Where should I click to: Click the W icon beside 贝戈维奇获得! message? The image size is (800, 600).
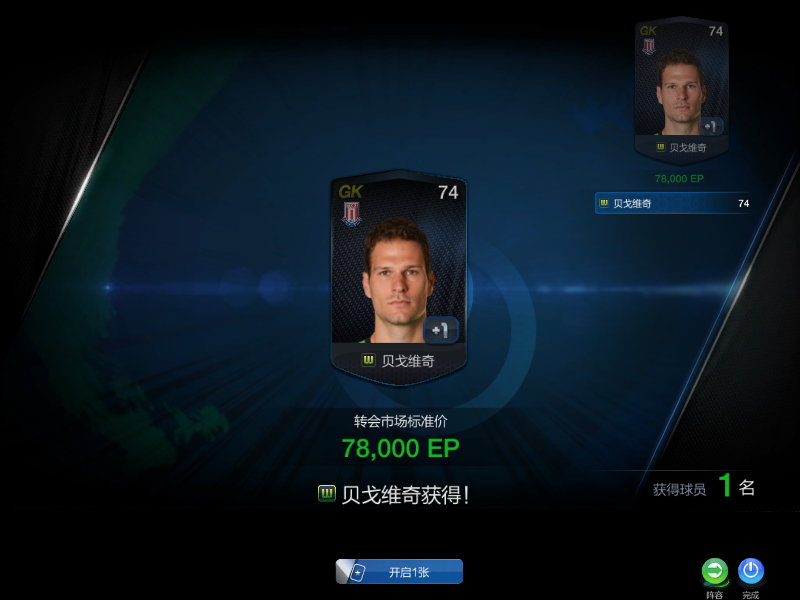(327, 493)
